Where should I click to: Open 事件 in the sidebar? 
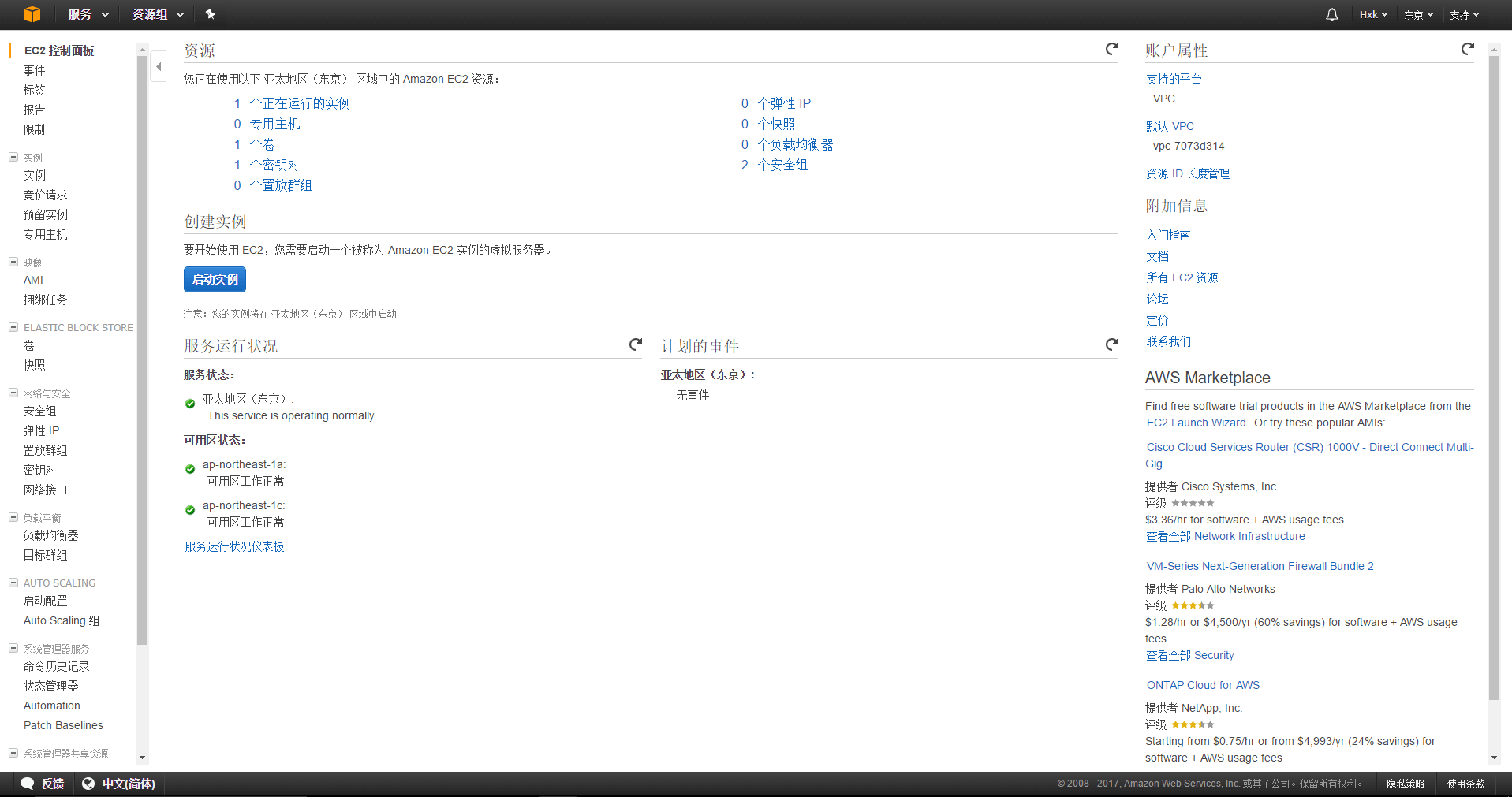[35, 70]
